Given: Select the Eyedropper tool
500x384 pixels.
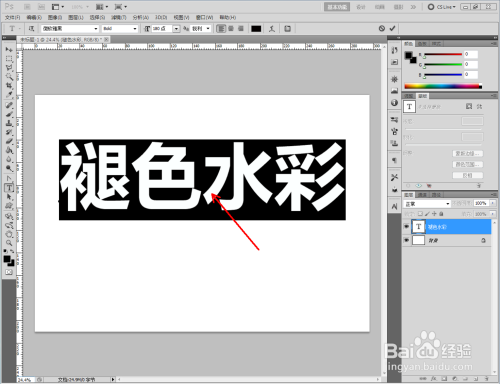Looking at the screenshot, I should tap(9, 95).
